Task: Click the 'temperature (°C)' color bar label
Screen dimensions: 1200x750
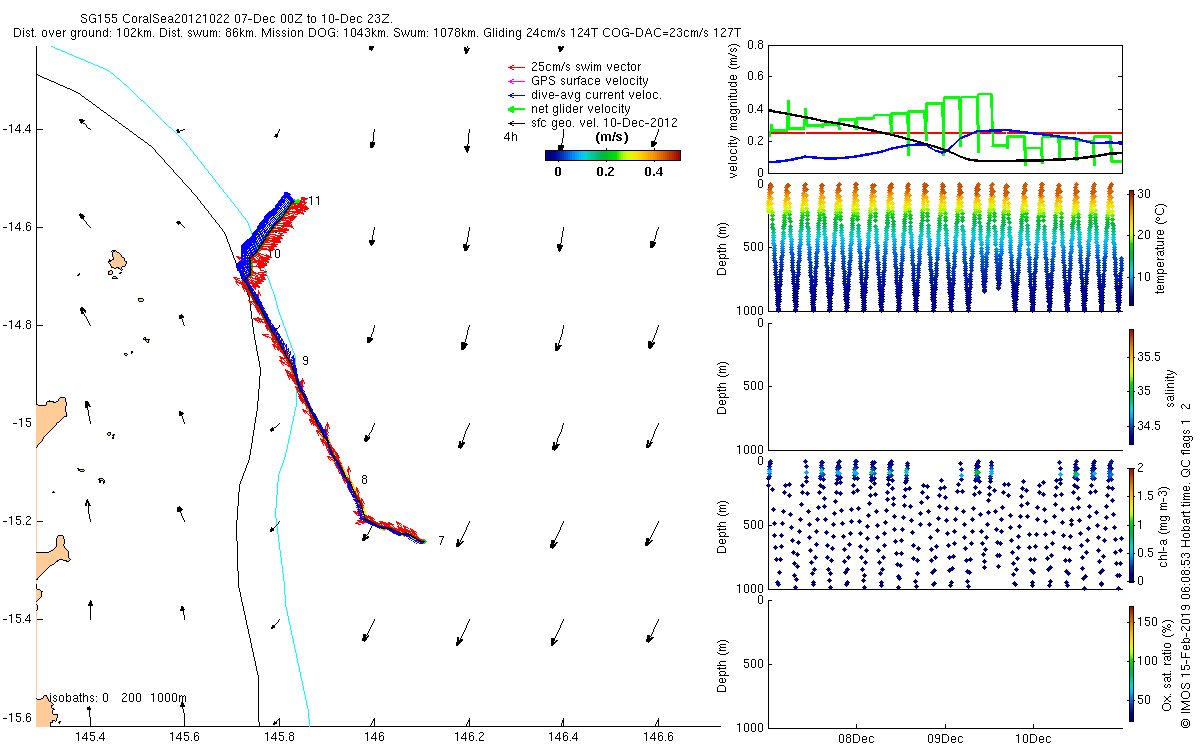Action: 1162,247
